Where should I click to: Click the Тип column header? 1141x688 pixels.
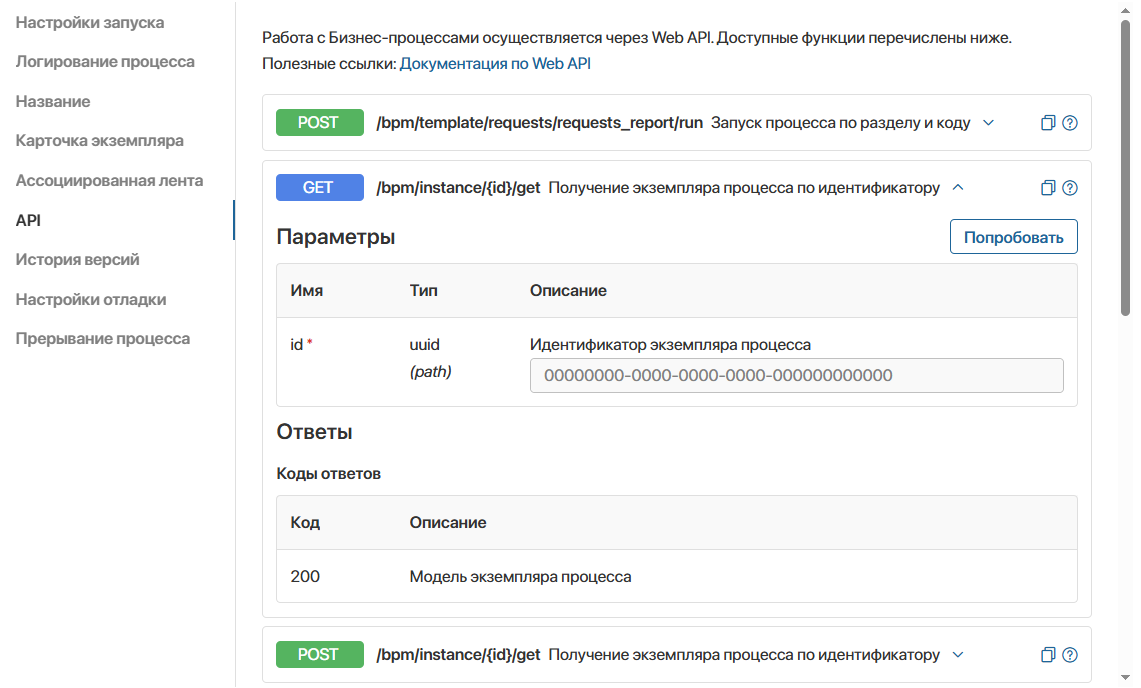tap(424, 290)
